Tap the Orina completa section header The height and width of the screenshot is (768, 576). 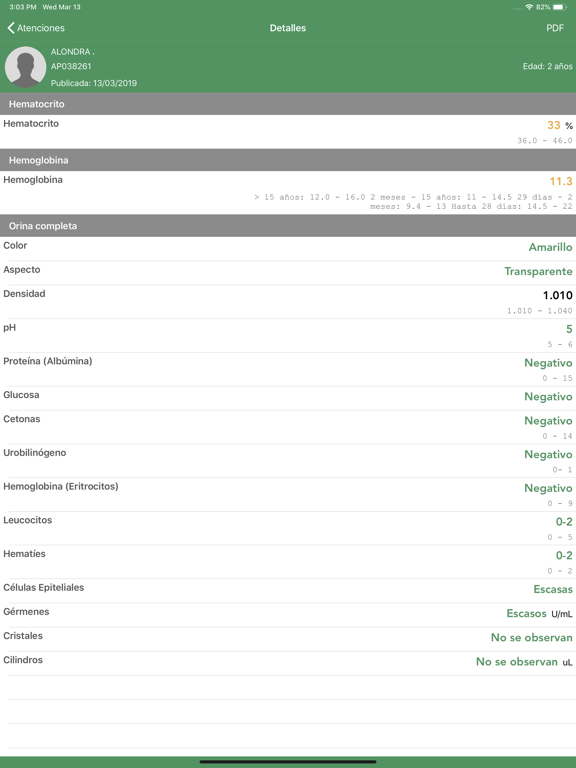coord(288,226)
